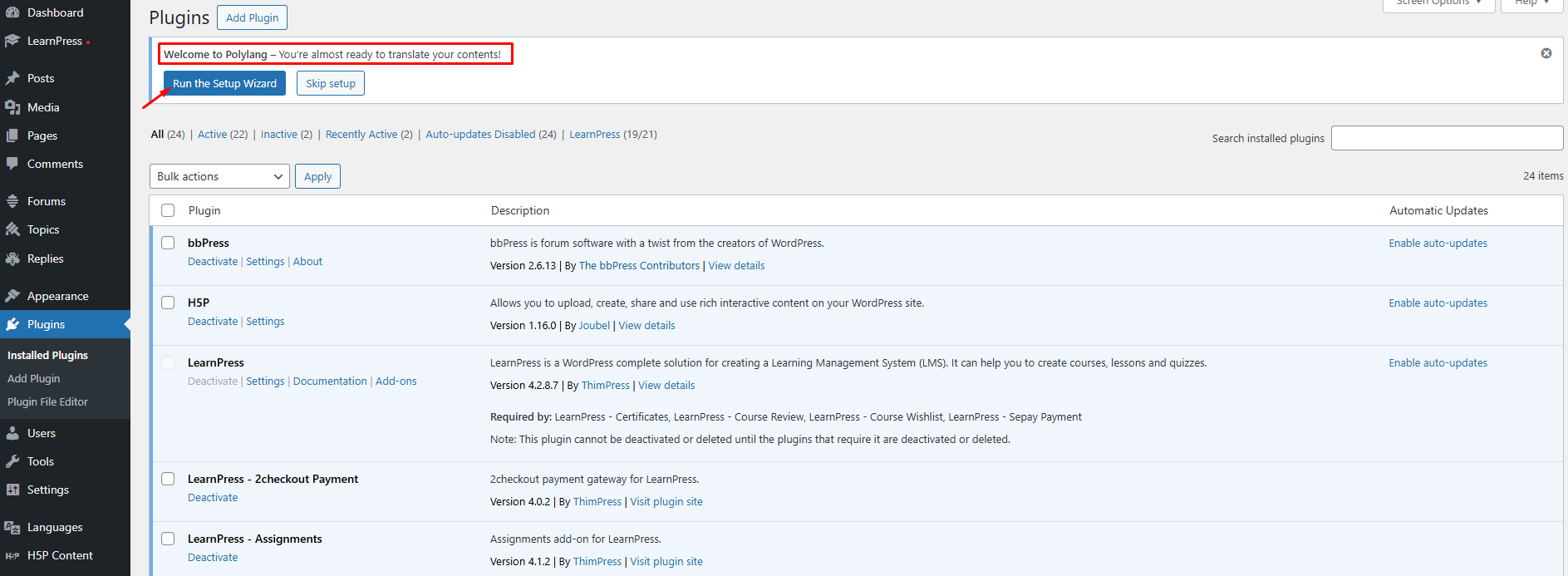Run the Setup Wizard for Polylang
This screenshot has height=576, width=1568.
[x=224, y=83]
